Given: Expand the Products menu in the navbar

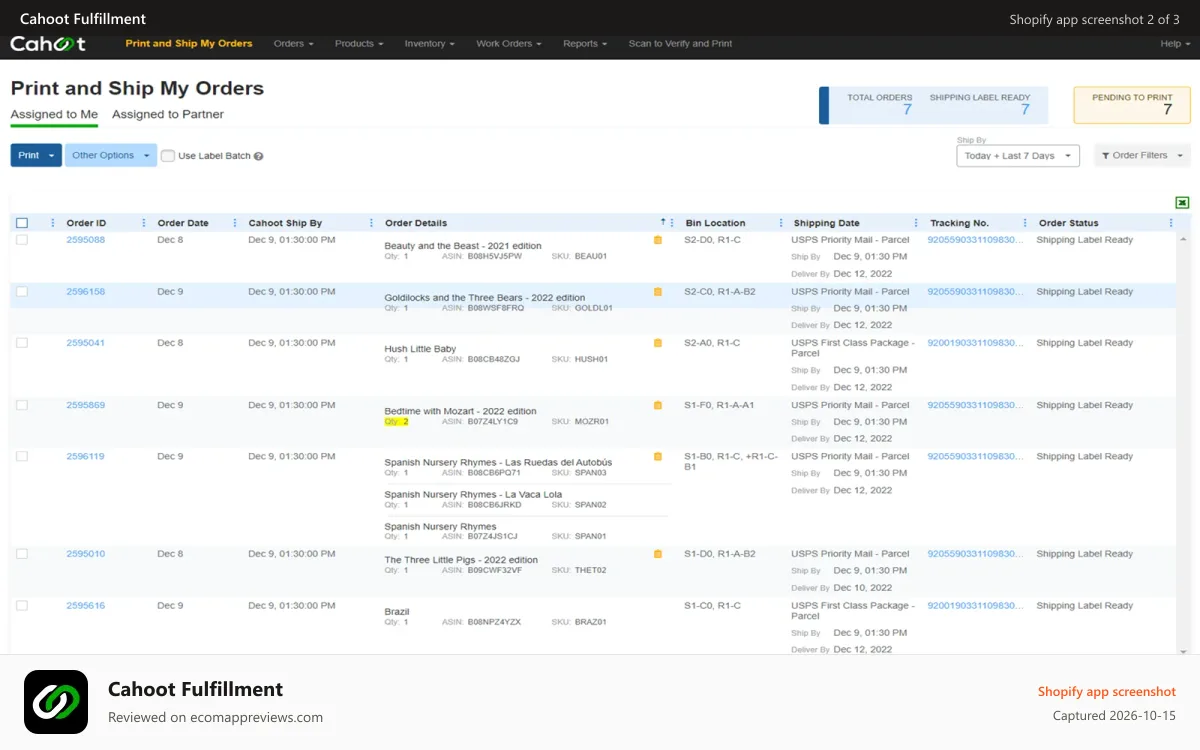Looking at the screenshot, I should [359, 44].
